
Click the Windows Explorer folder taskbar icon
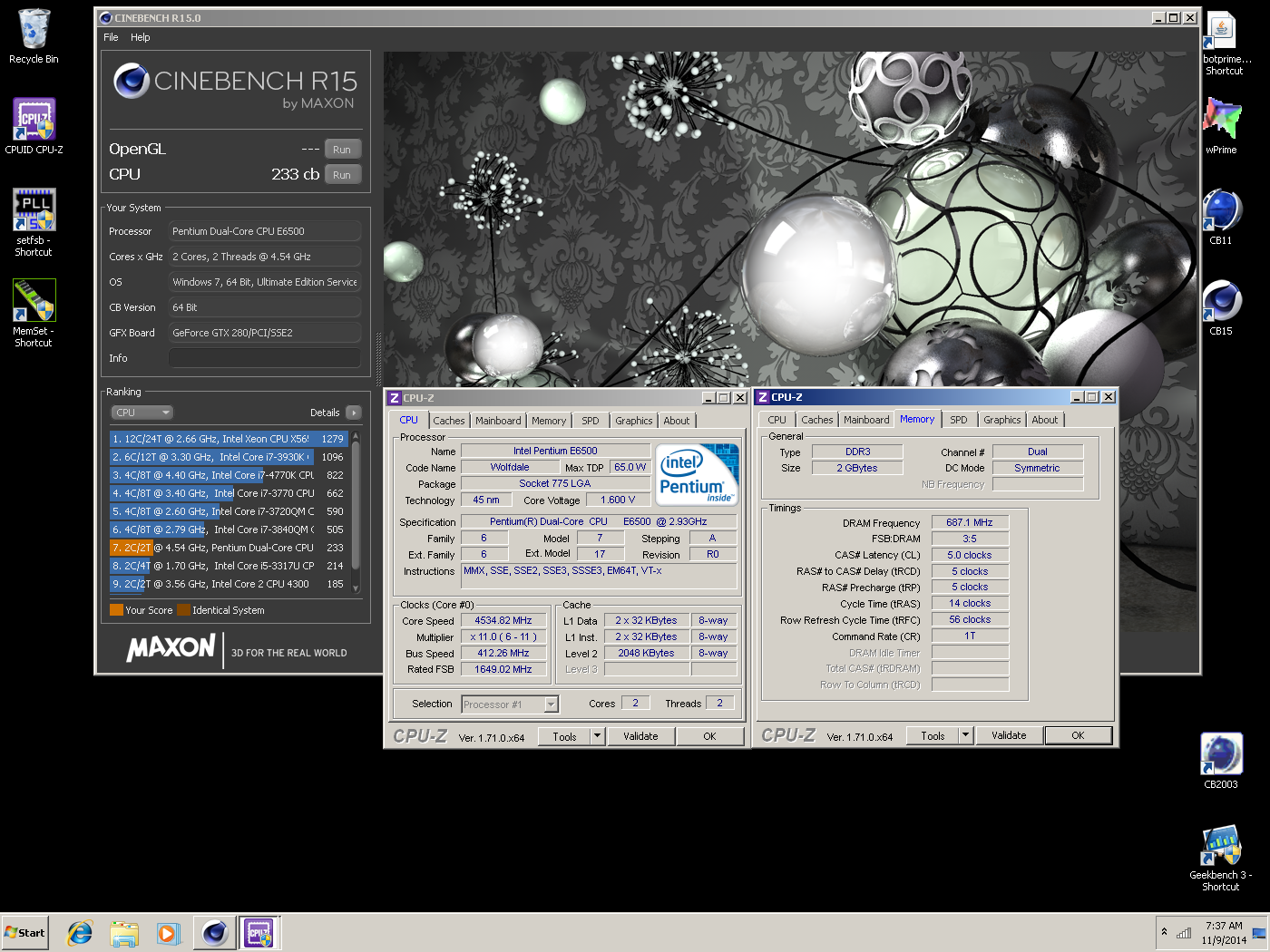(x=124, y=932)
